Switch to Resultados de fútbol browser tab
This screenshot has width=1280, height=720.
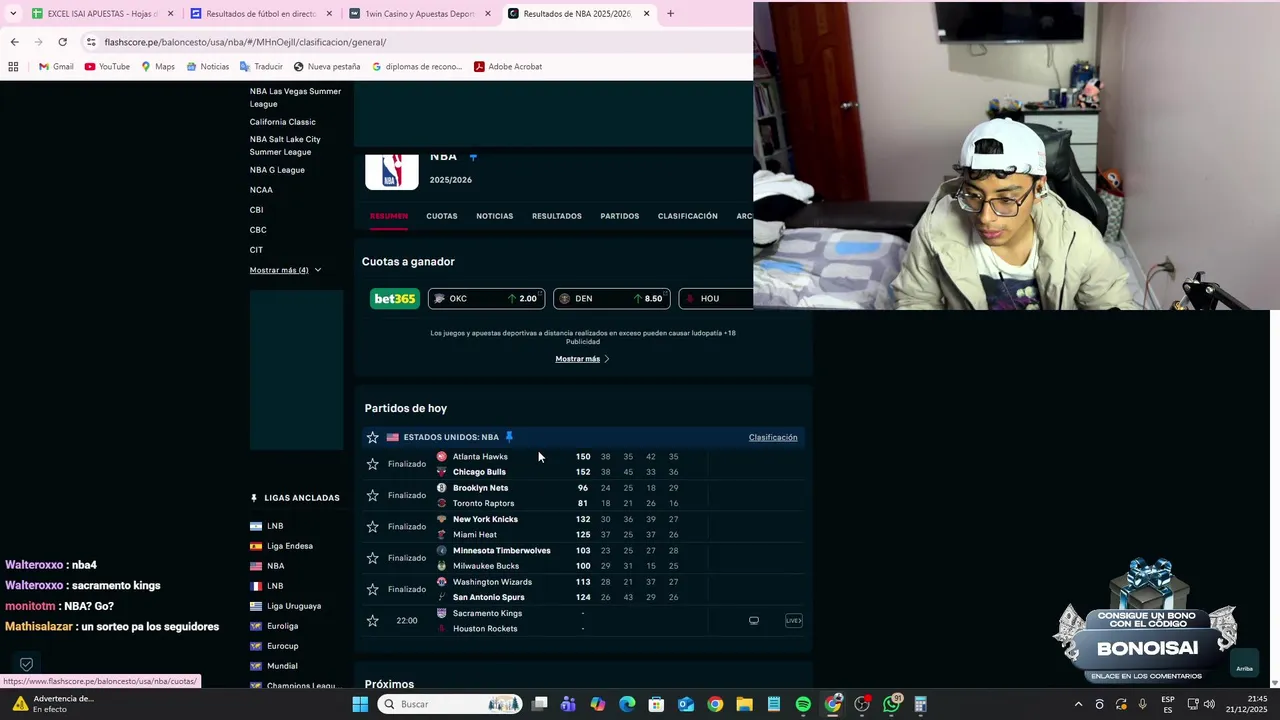[260, 14]
